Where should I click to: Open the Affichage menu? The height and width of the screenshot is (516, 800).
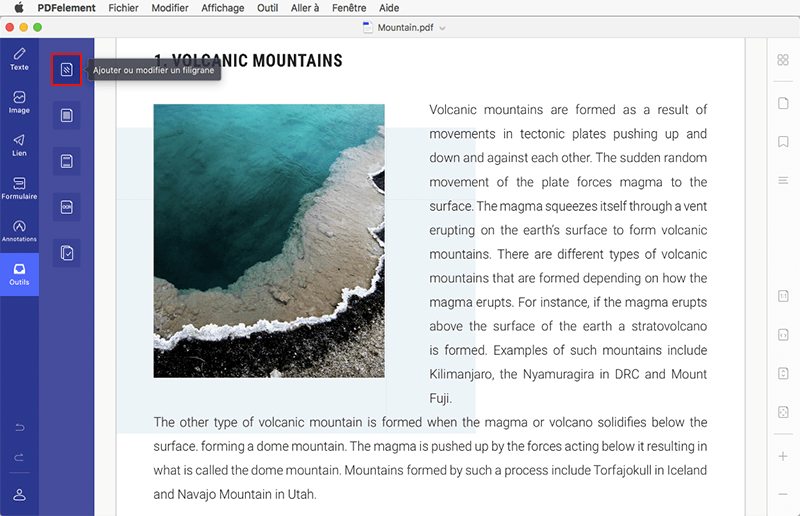click(x=222, y=8)
